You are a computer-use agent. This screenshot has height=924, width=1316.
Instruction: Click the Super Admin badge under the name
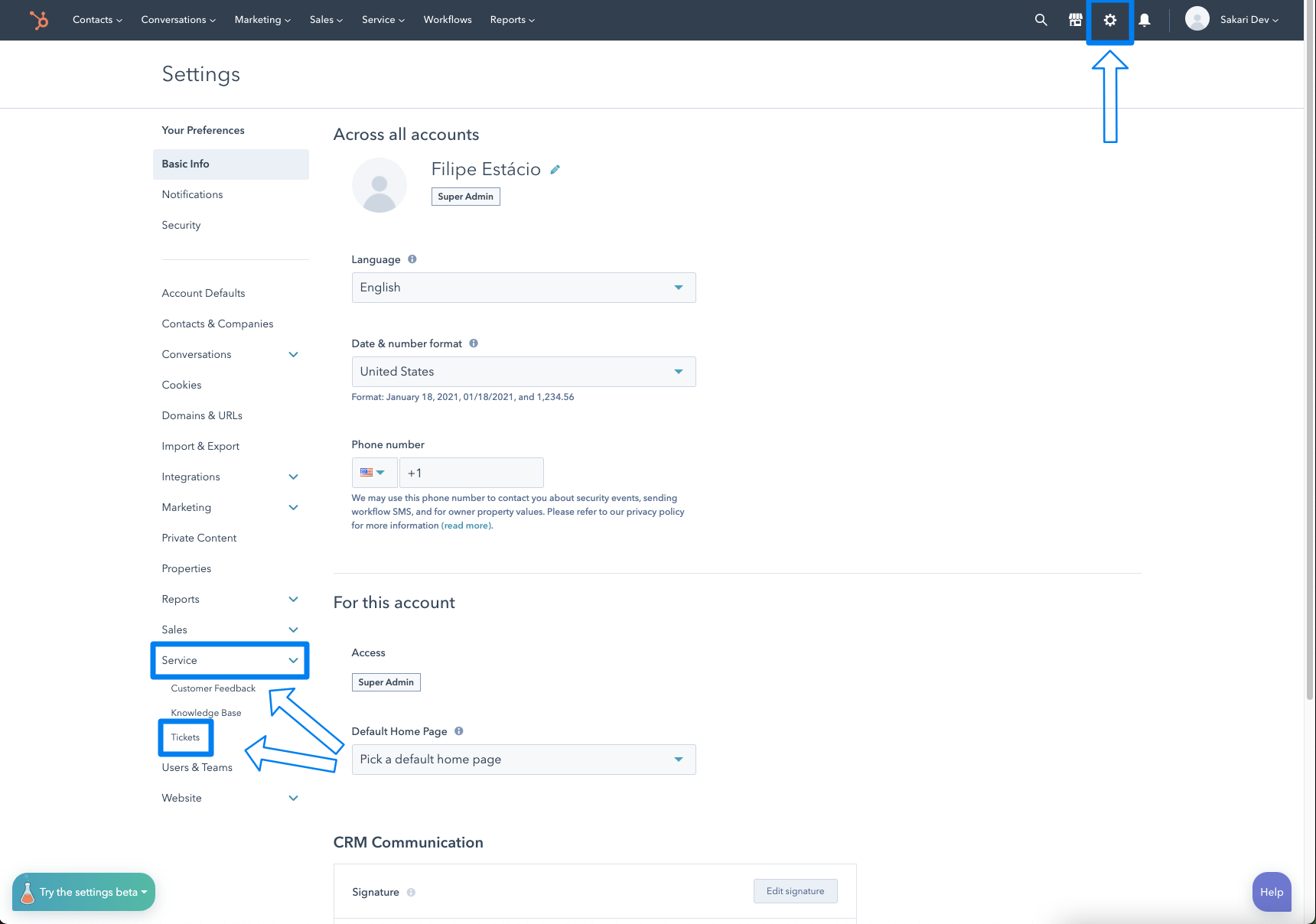pos(465,197)
